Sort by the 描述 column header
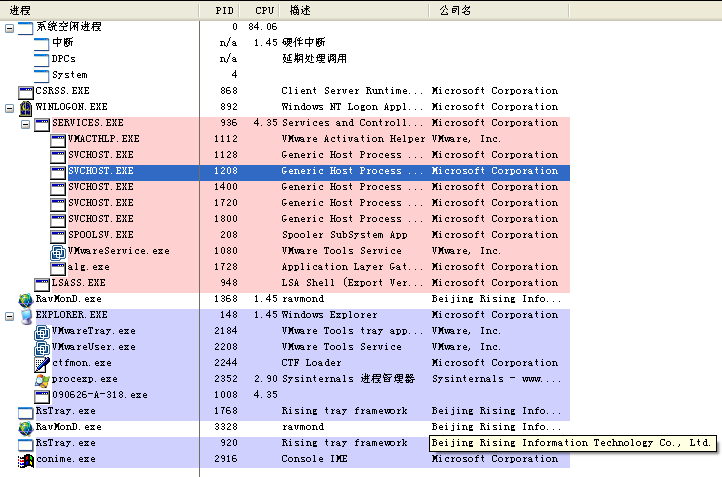 pos(354,10)
